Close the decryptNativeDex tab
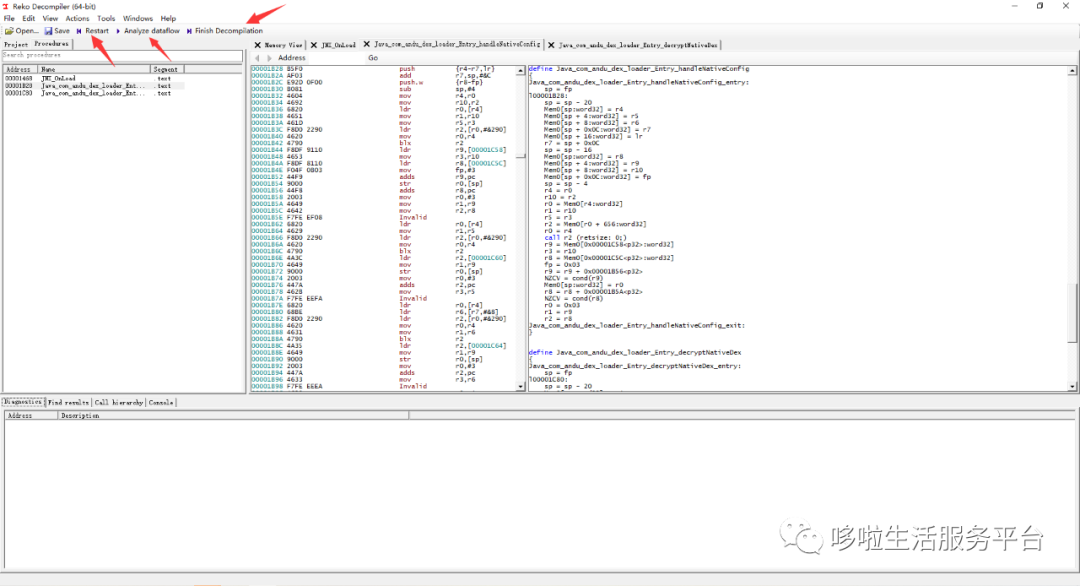The width and height of the screenshot is (1080, 586). click(x=551, y=45)
